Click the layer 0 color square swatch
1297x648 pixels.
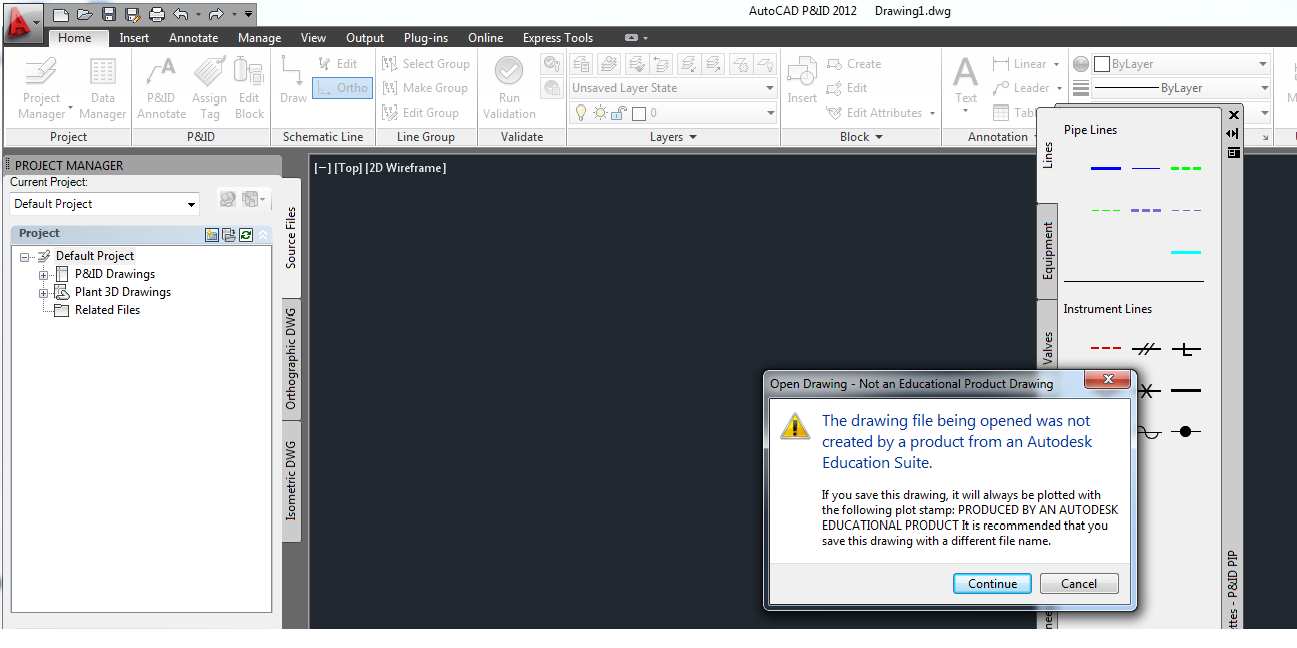[638, 114]
